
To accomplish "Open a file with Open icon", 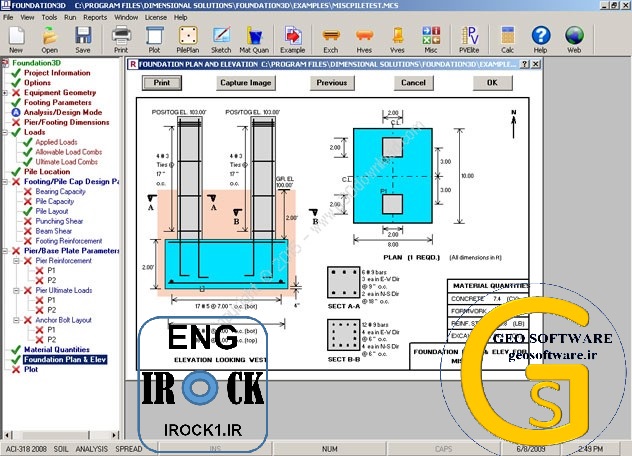I will click(x=50, y=40).
